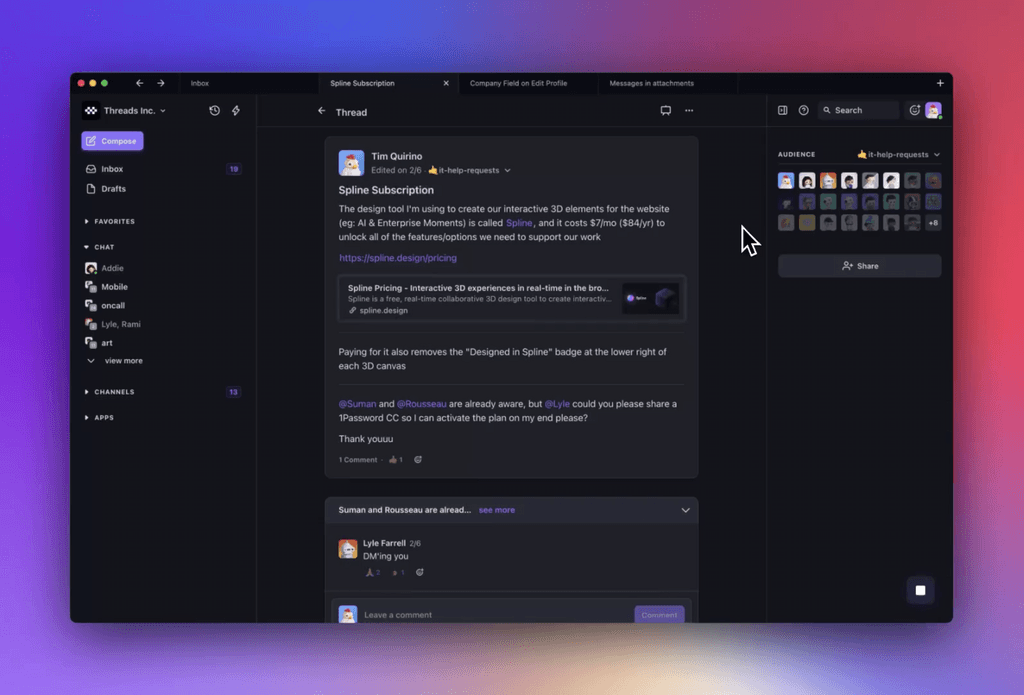The height and width of the screenshot is (695, 1024).
Task: Open thread more options ellipsis
Action: [x=689, y=110]
